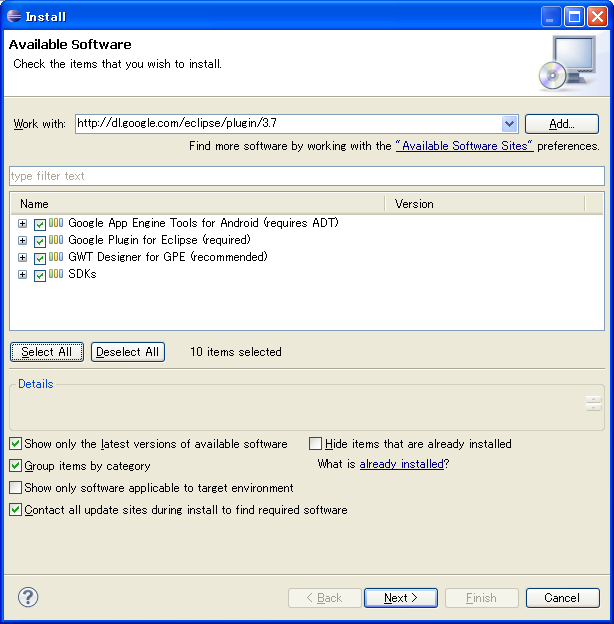This screenshot has height=624, width=614.
Task: Click the Work with URL field
Action: click(289, 124)
